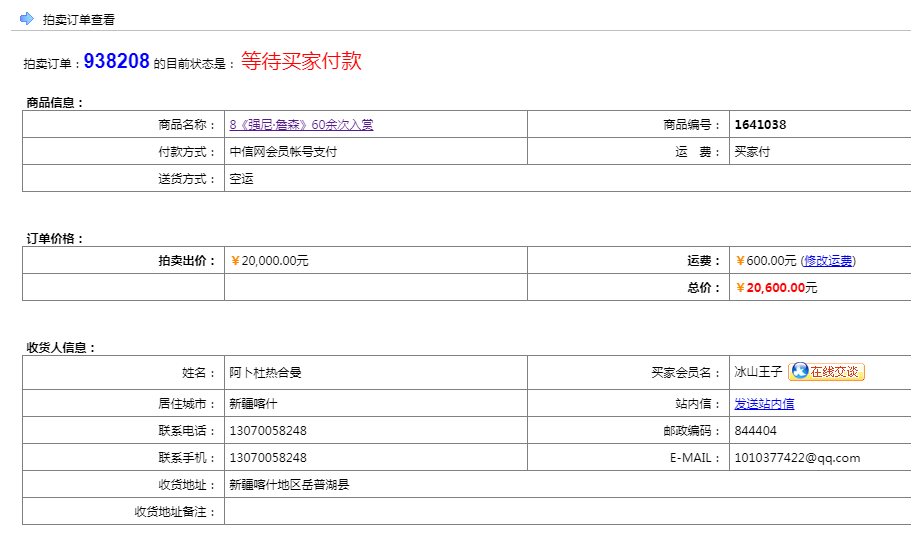The image size is (911, 547).
Task: Click the avatar icon in 在线交谈 button
Action: (799, 372)
